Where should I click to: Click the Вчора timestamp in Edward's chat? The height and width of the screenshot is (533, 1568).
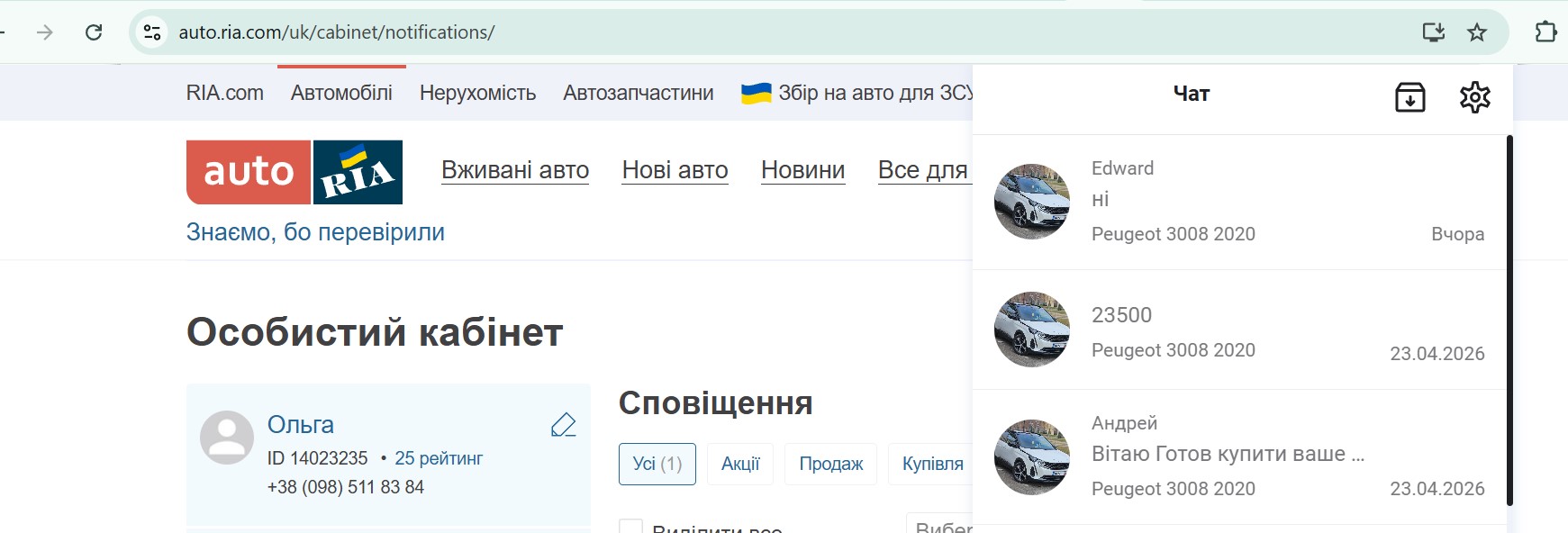(x=1458, y=234)
